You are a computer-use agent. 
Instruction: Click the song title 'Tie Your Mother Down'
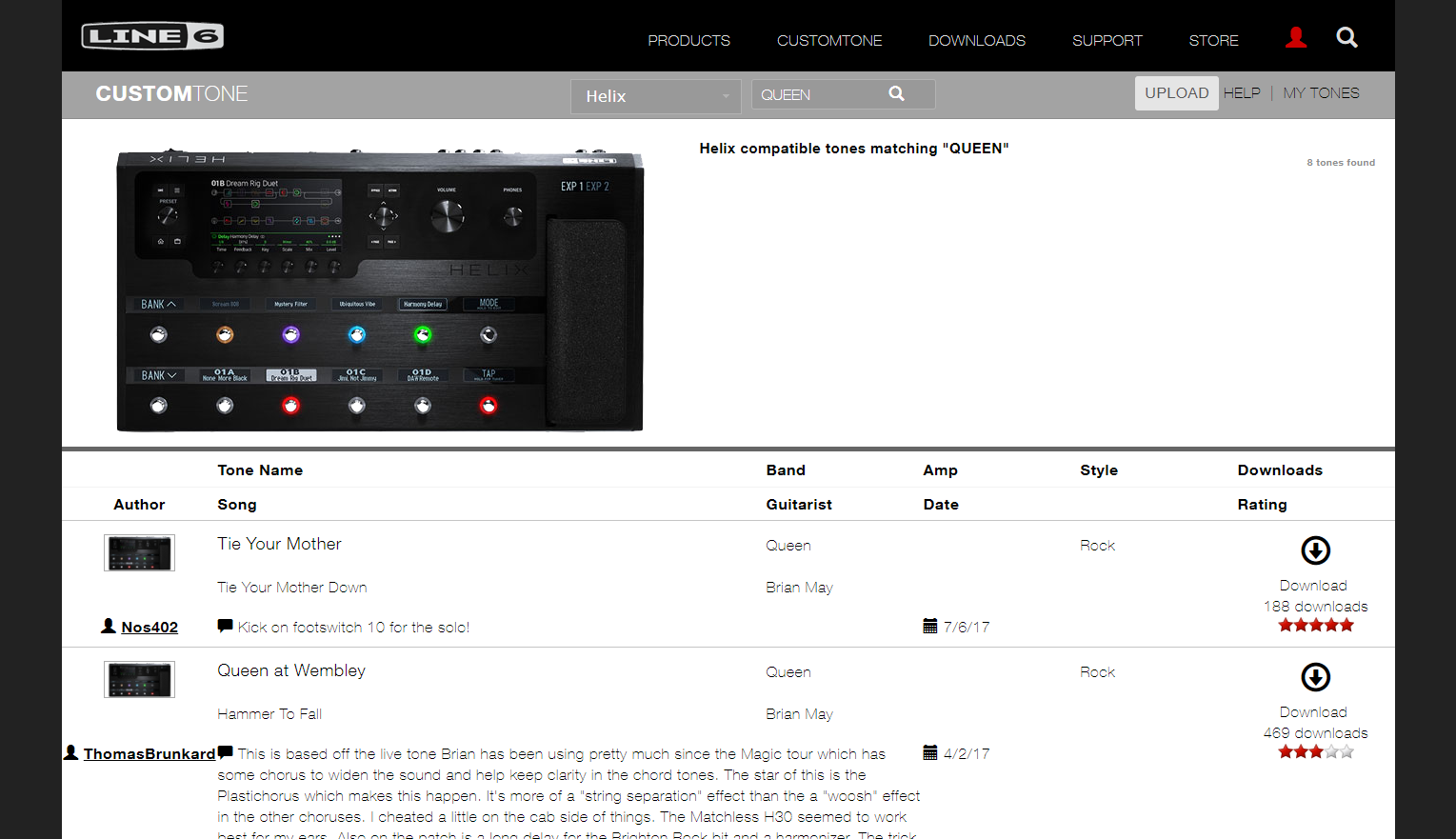[292, 588]
